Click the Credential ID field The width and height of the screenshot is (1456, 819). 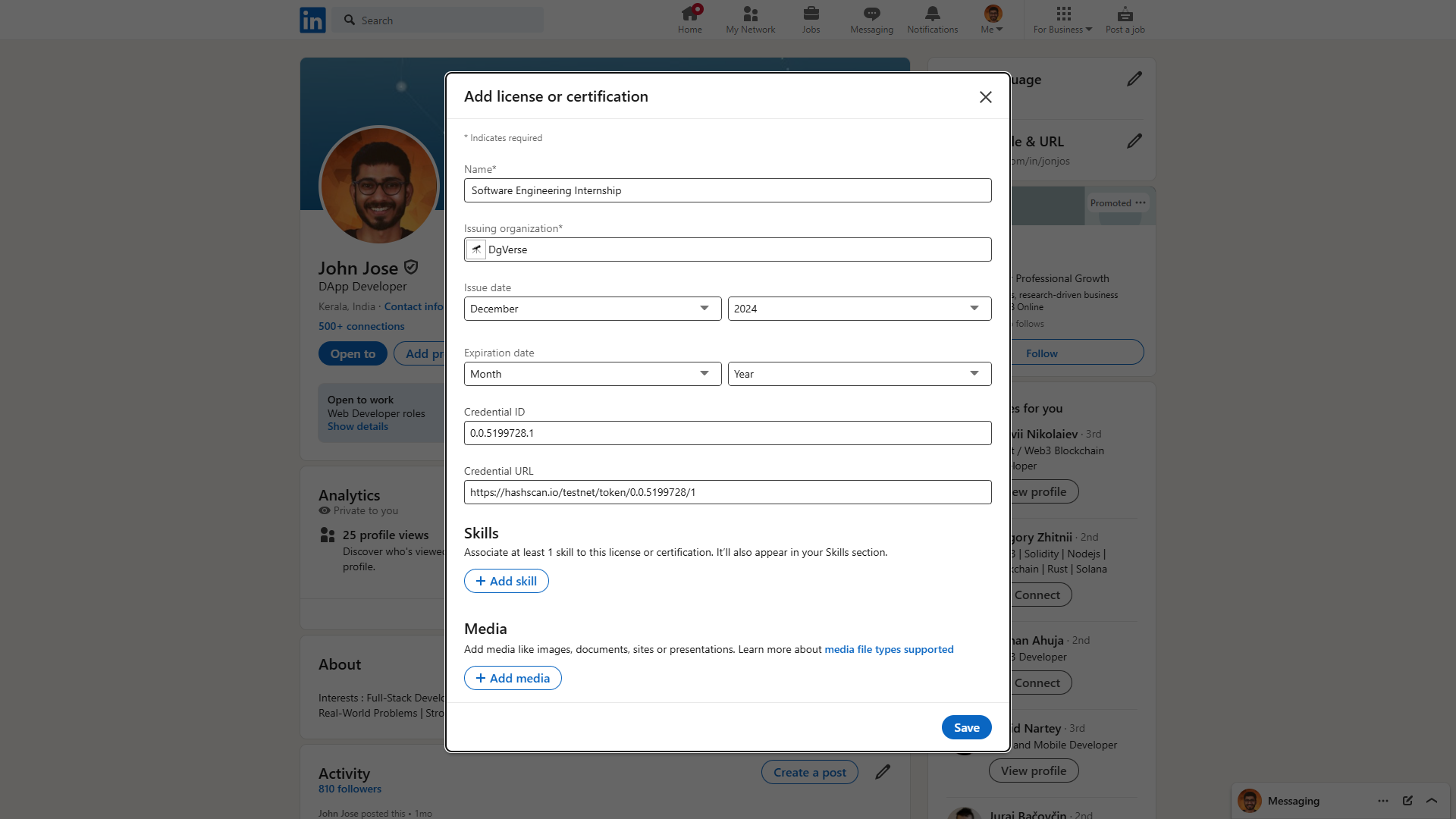(727, 433)
